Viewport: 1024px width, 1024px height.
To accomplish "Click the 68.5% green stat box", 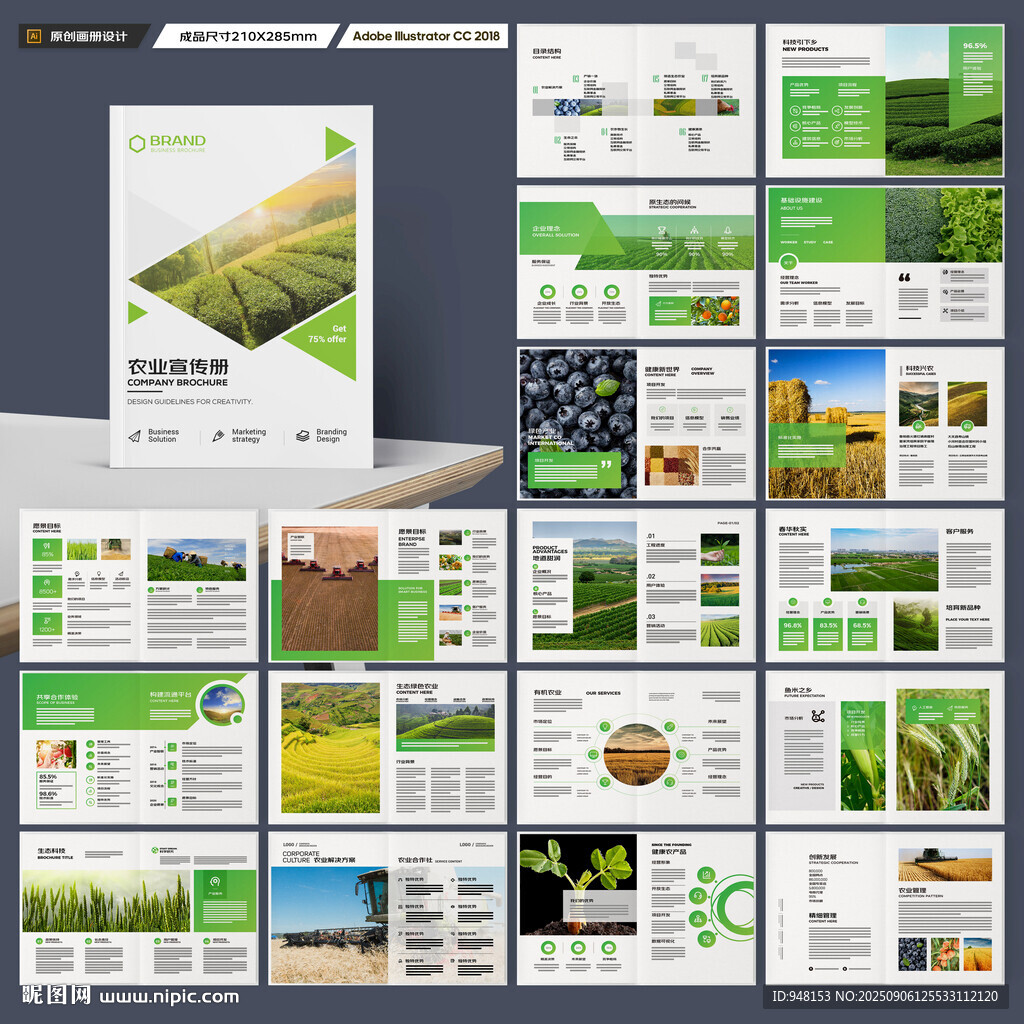I will coord(861,634).
